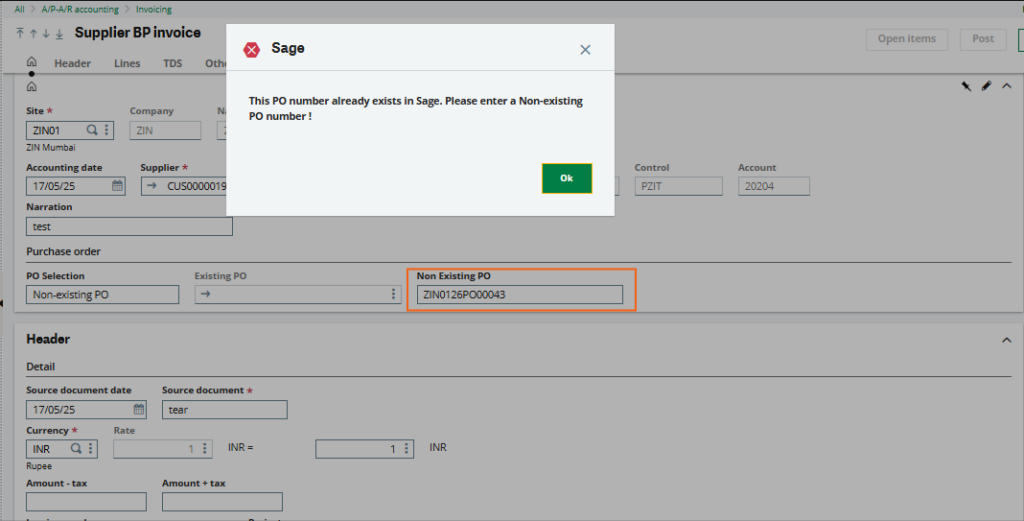This screenshot has height=521, width=1024.
Task: Go to next record arrow icon
Action: 46,33
